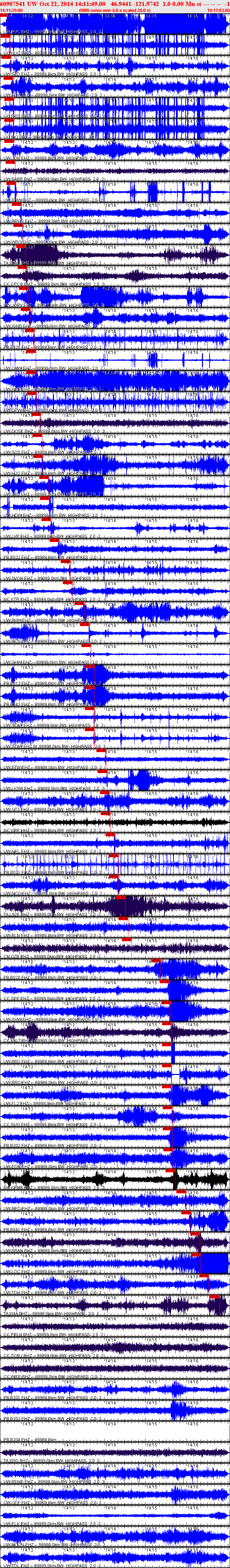This screenshot has height=1568, width=230.
Task: Select the CC.TCBU BHZ trace label
Action: click(54, 1354)
